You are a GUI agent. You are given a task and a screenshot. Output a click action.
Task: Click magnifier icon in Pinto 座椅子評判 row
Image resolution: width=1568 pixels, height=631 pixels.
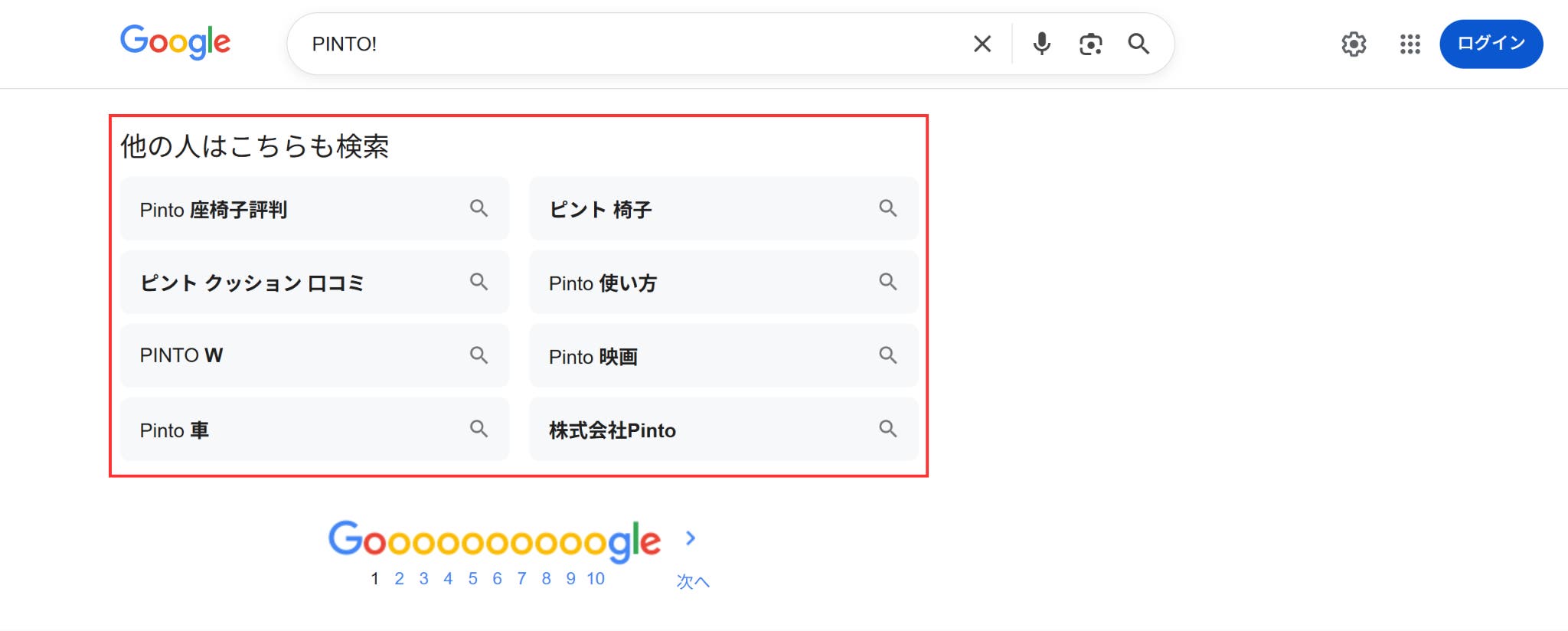point(479,208)
